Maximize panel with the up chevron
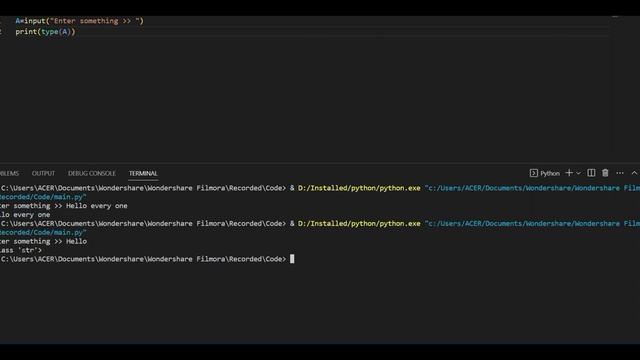Viewport: 640px width, 360px height. point(634,173)
